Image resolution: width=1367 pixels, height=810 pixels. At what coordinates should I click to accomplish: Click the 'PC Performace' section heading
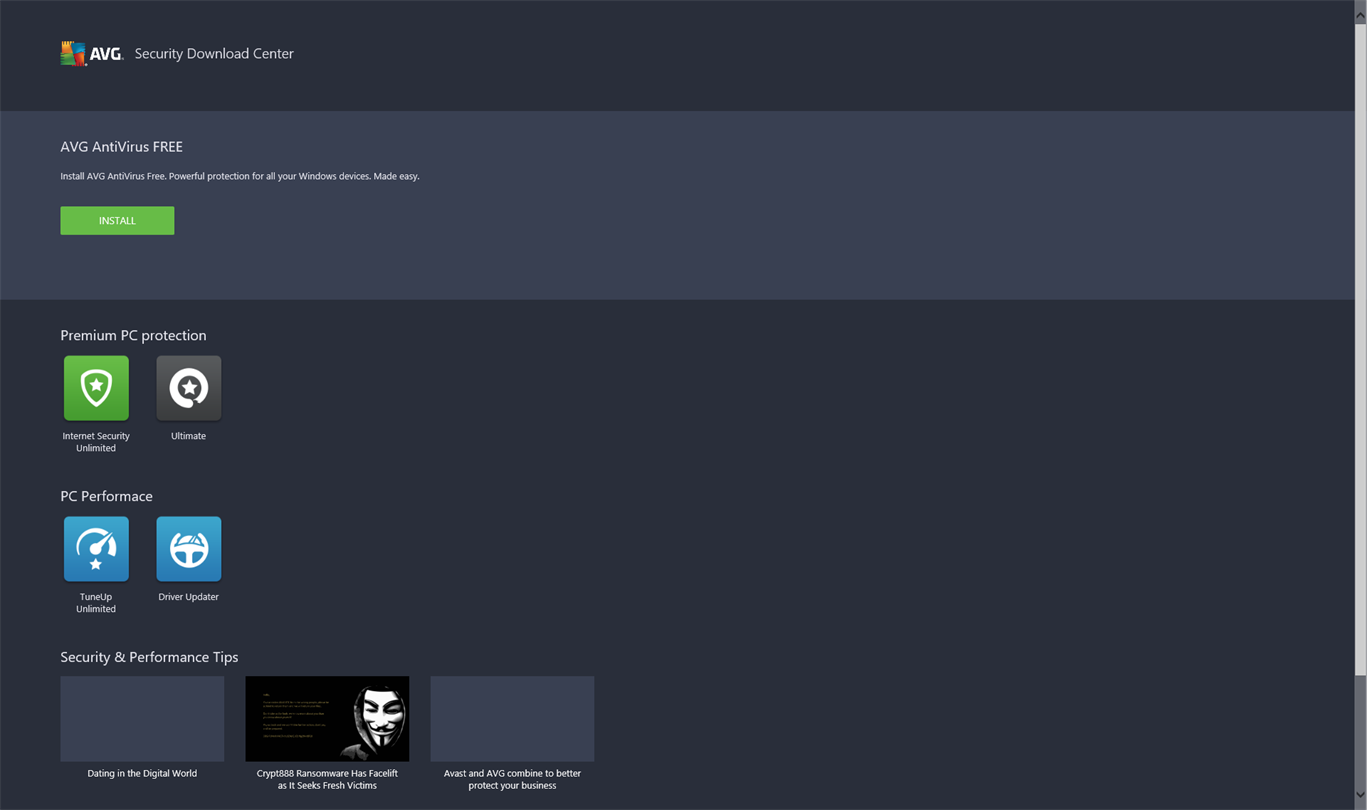(x=106, y=497)
